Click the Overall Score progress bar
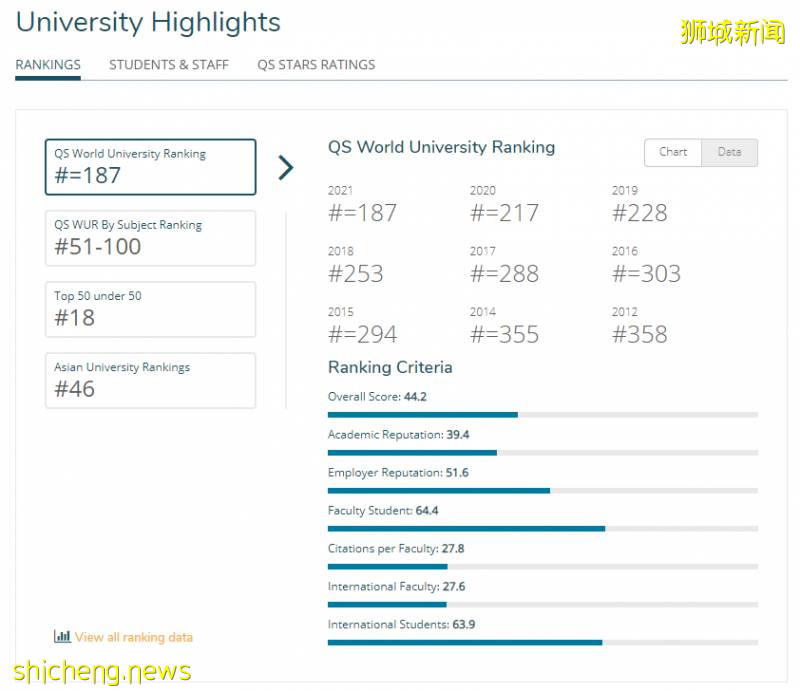 click(x=542, y=414)
